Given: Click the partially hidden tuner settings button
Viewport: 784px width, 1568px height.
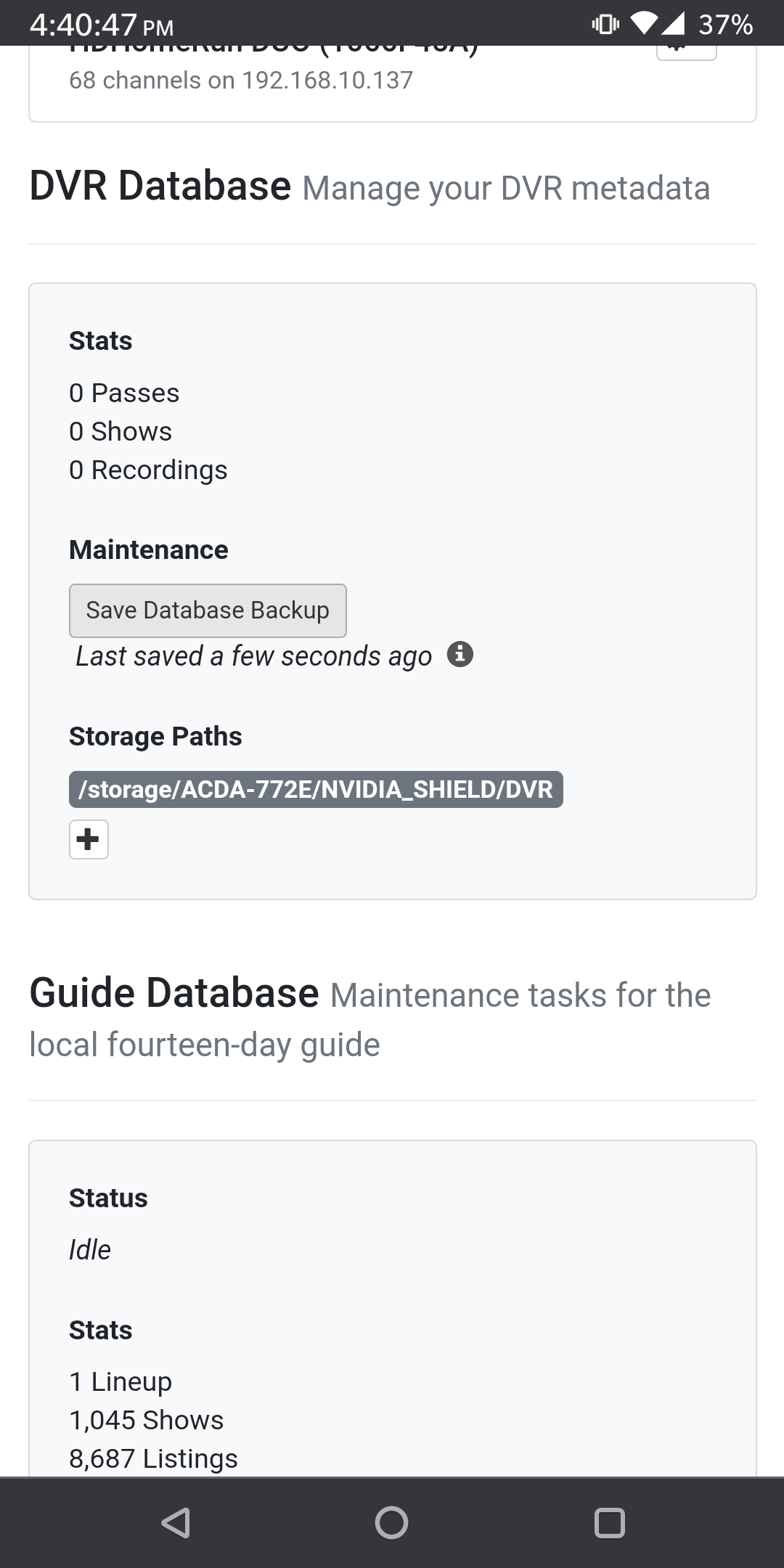Looking at the screenshot, I should point(686,52).
